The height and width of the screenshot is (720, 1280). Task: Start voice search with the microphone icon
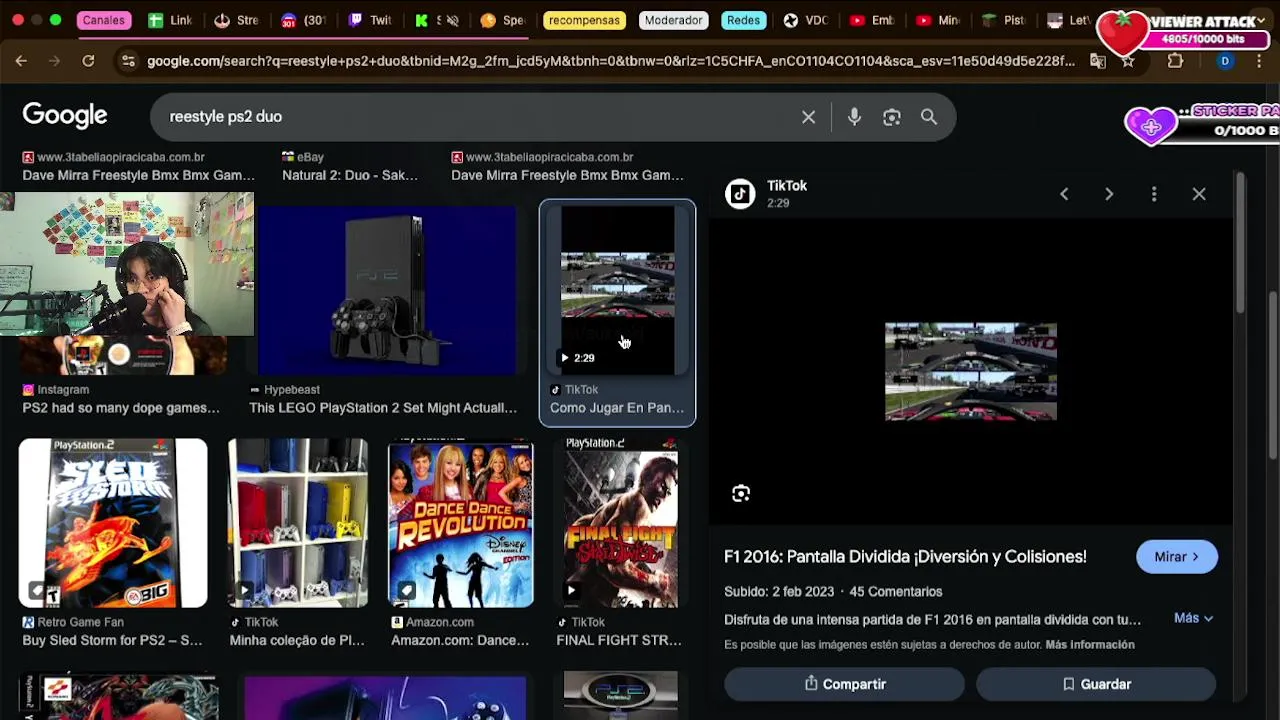click(x=854, y=117)
